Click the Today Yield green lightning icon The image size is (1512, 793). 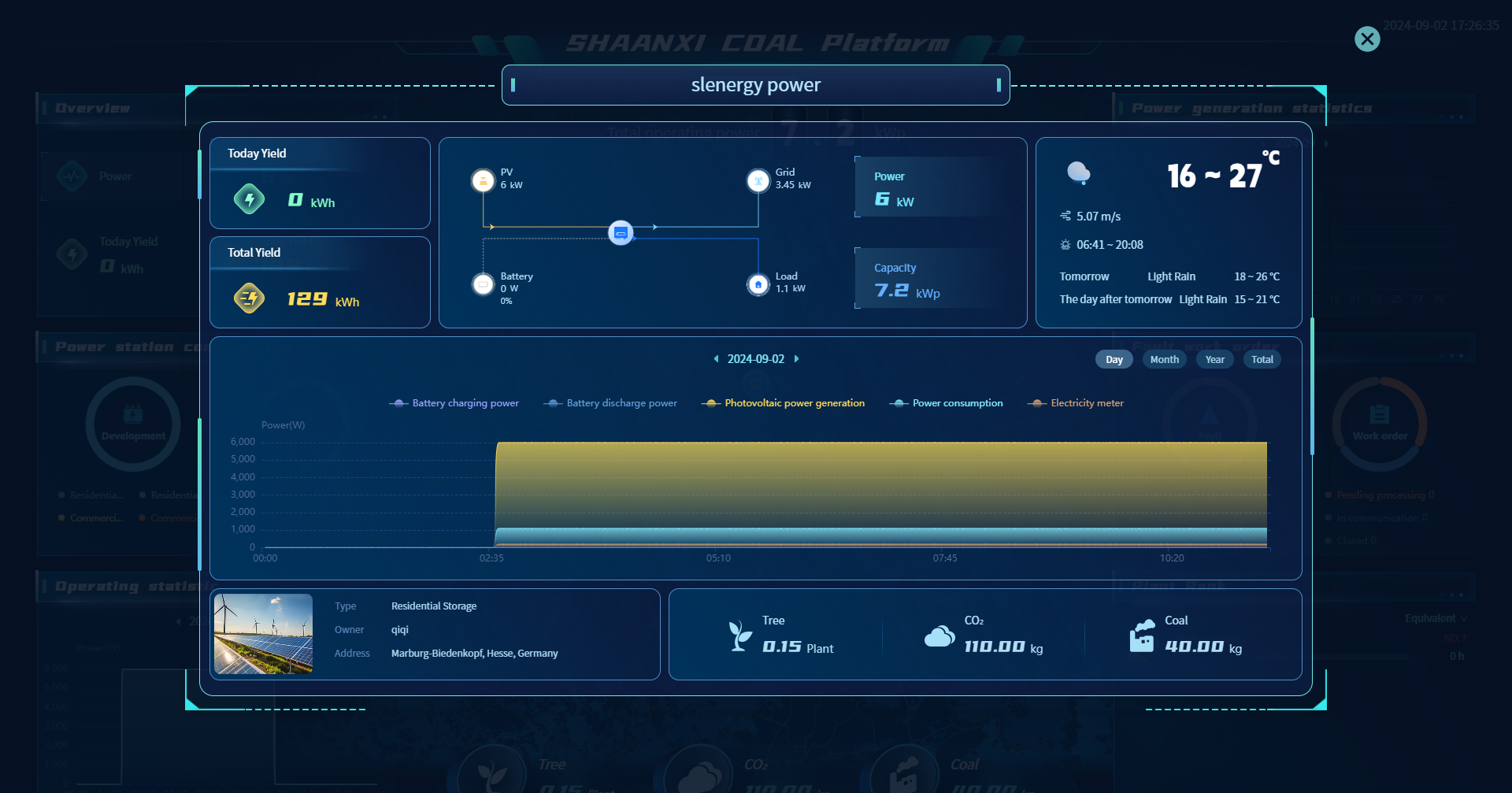click(x=250, y=199)
